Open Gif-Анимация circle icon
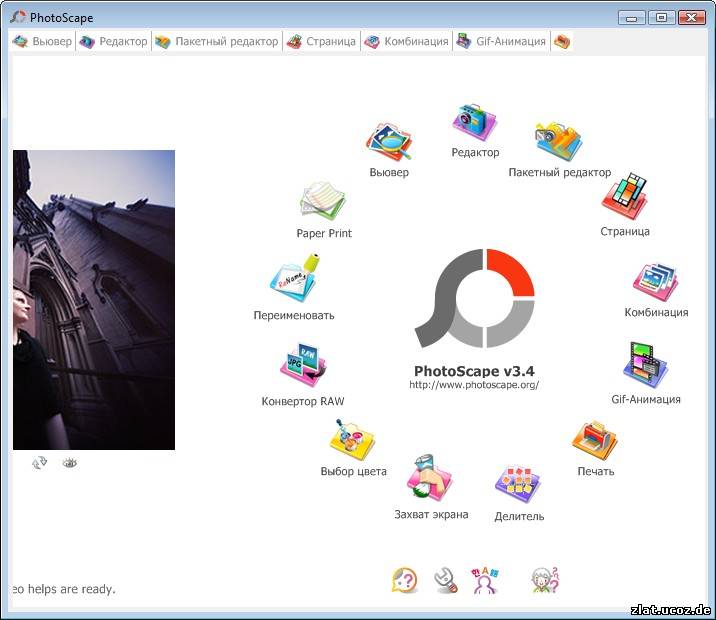Viewport: 716px width, 620px height. click(645, 366)
